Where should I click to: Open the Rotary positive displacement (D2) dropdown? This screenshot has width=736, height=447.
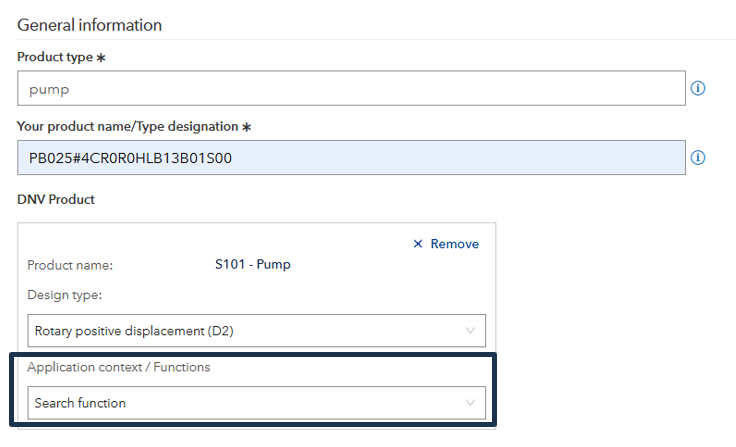[x=252, y=330]
